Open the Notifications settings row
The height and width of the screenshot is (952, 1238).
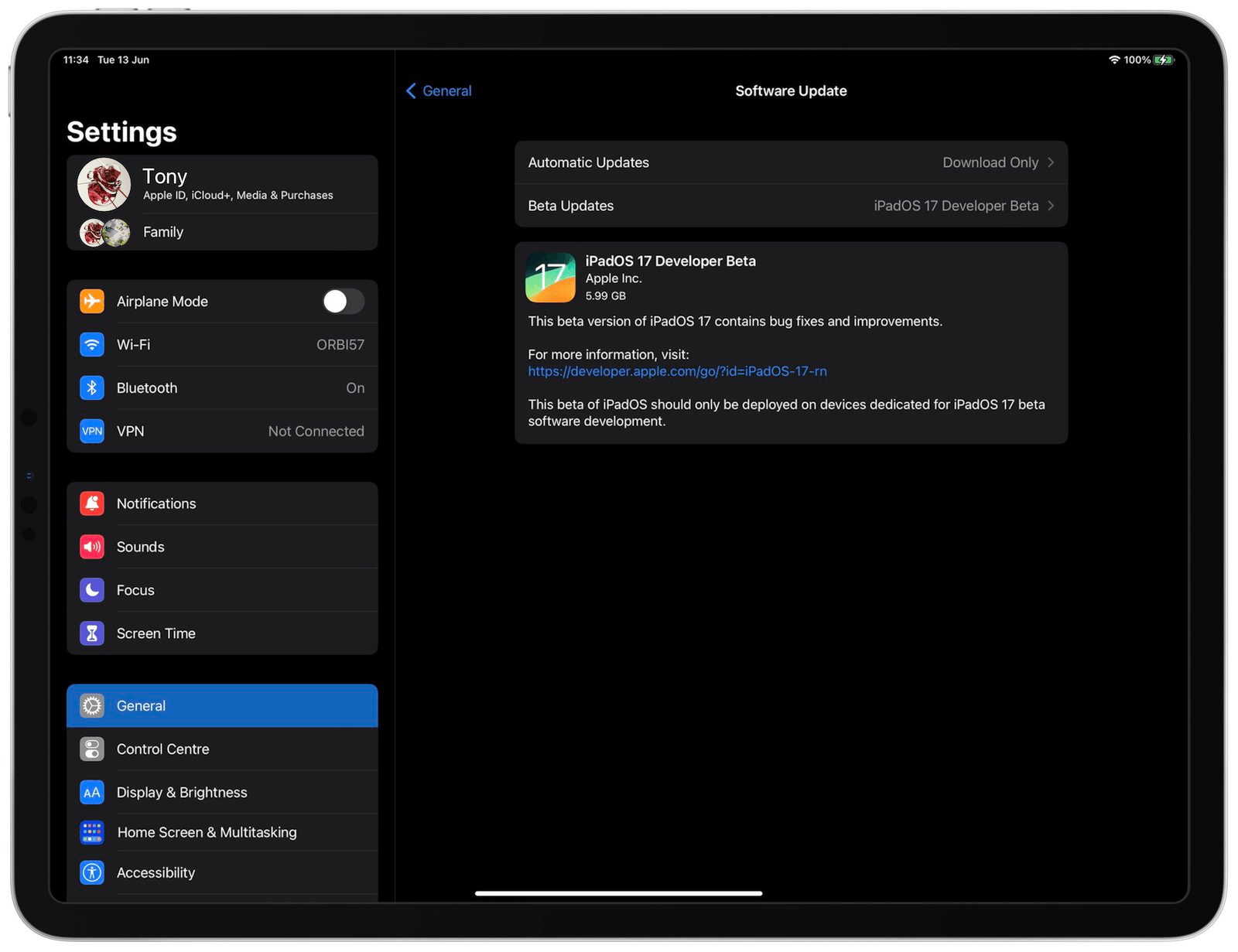[x=222, y=503]
